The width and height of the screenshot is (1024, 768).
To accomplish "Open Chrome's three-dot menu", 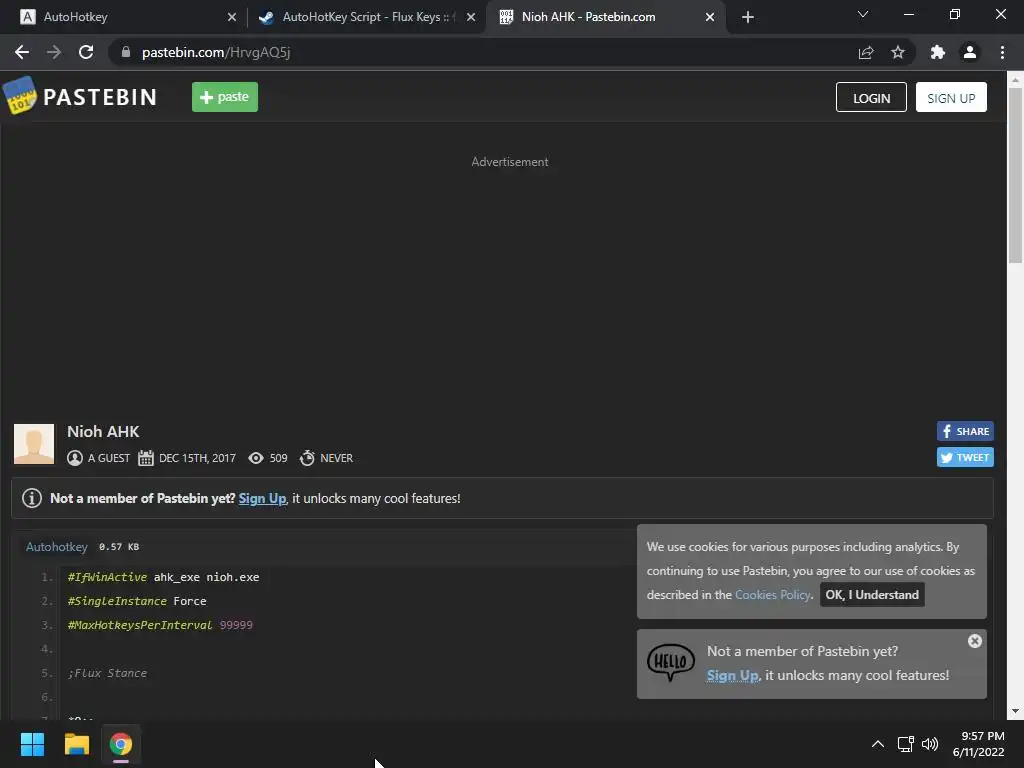I will coord(1002,52).
